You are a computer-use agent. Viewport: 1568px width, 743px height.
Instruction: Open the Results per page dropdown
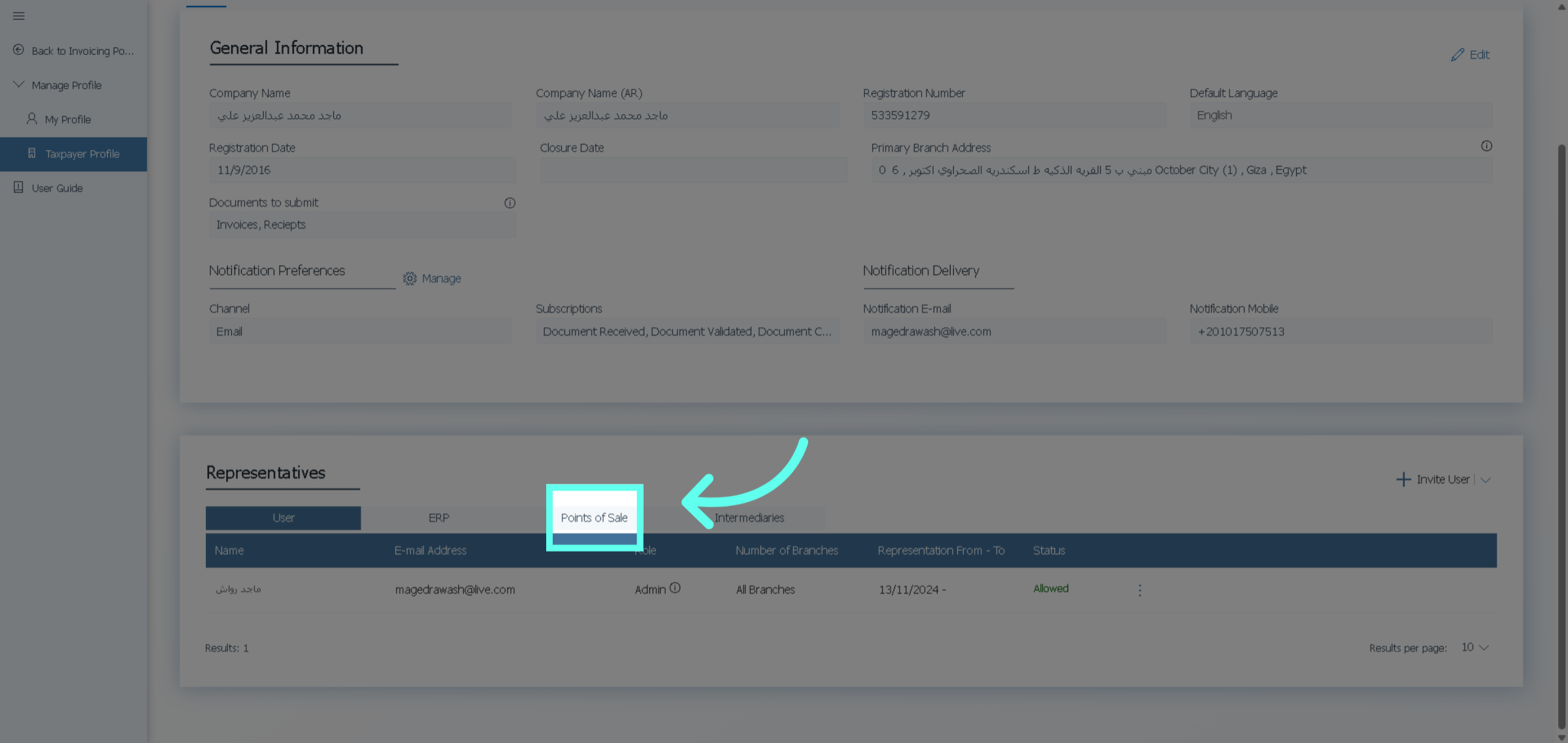(1475, 648)
